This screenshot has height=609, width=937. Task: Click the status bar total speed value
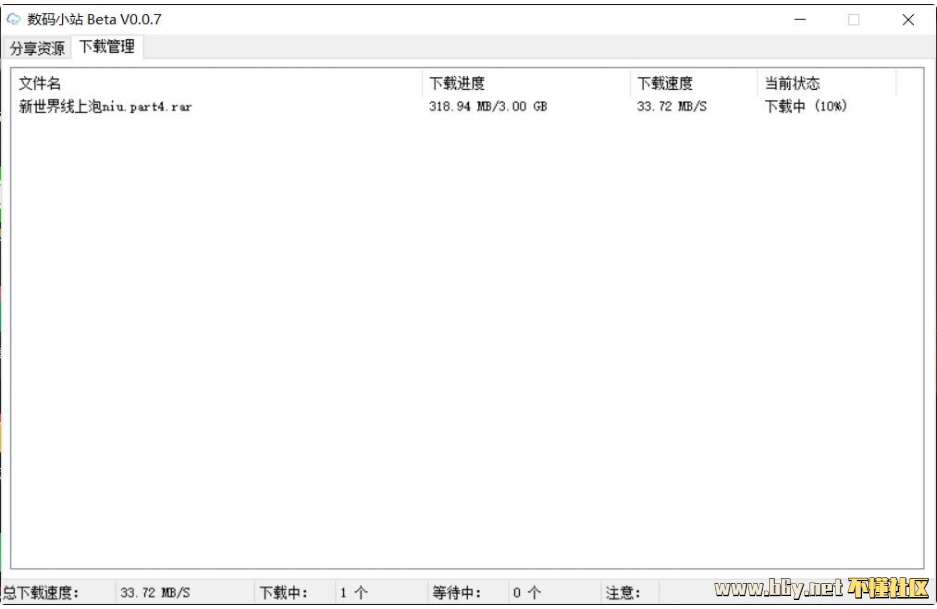pyautogui.click(x=155, y=593)
